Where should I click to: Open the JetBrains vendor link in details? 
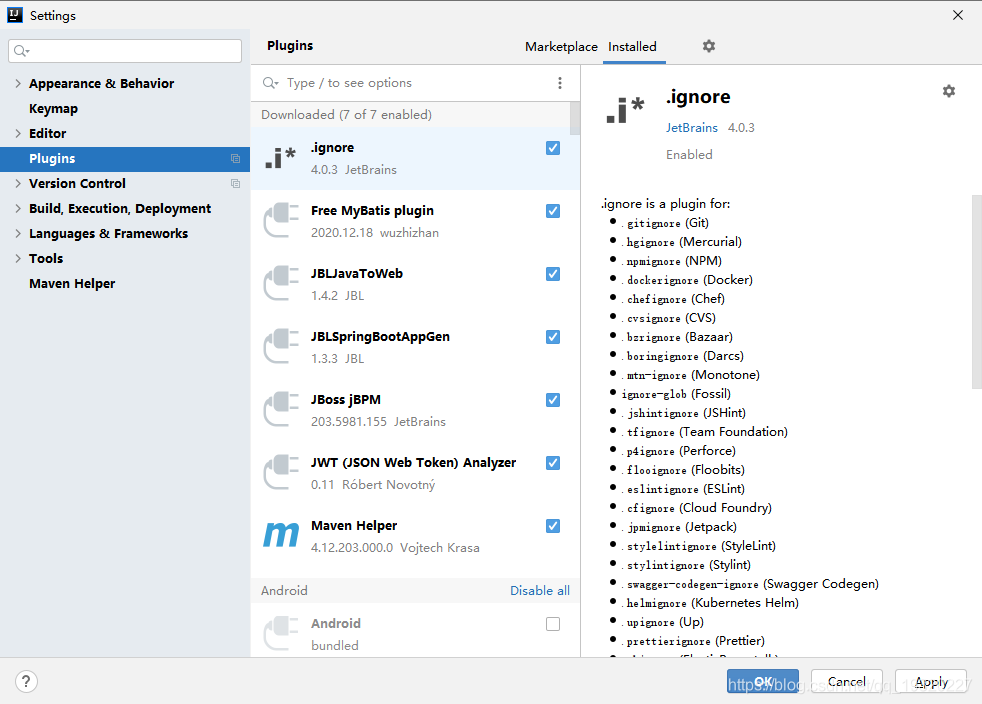(691, 128)
